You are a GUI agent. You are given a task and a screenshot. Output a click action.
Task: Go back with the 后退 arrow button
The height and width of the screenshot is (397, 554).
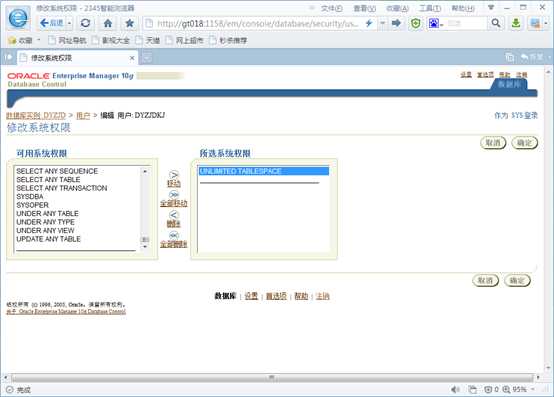pyautogui.click(x=52, y=23)
